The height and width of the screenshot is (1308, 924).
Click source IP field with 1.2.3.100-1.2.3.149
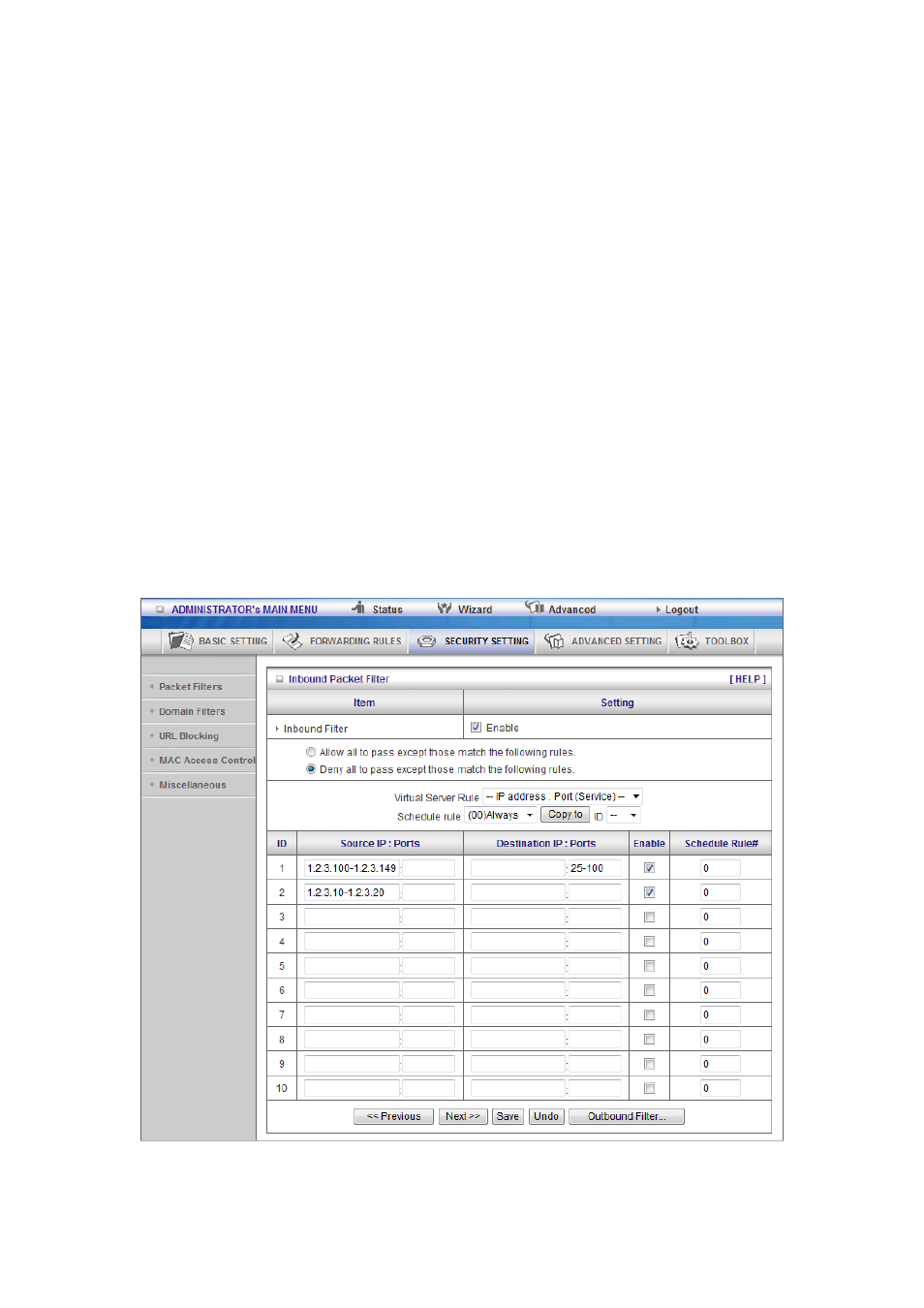click(x=352, y=868)
